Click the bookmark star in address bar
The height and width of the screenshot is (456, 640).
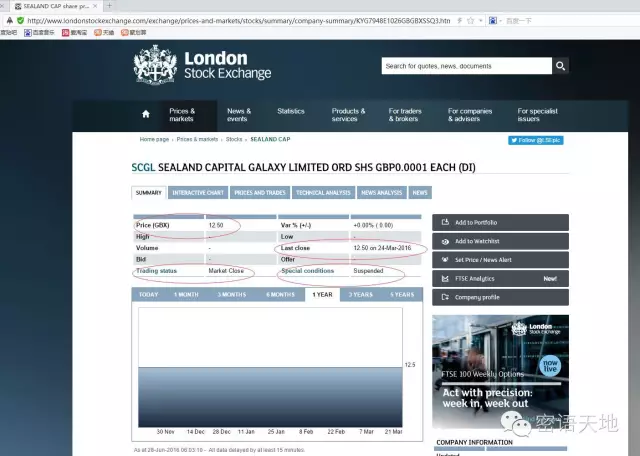pos(471,20)
